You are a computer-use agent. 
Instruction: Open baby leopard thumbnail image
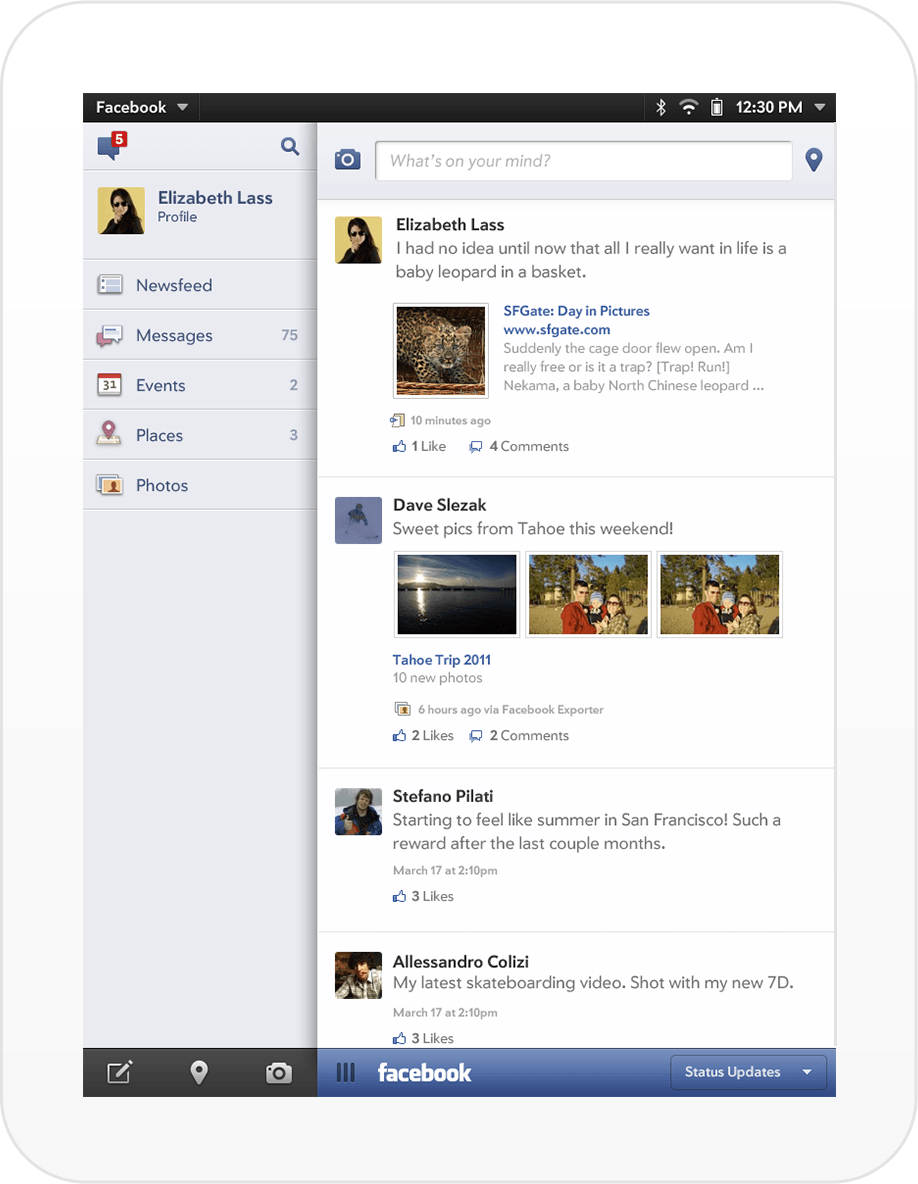click(441, 350)
